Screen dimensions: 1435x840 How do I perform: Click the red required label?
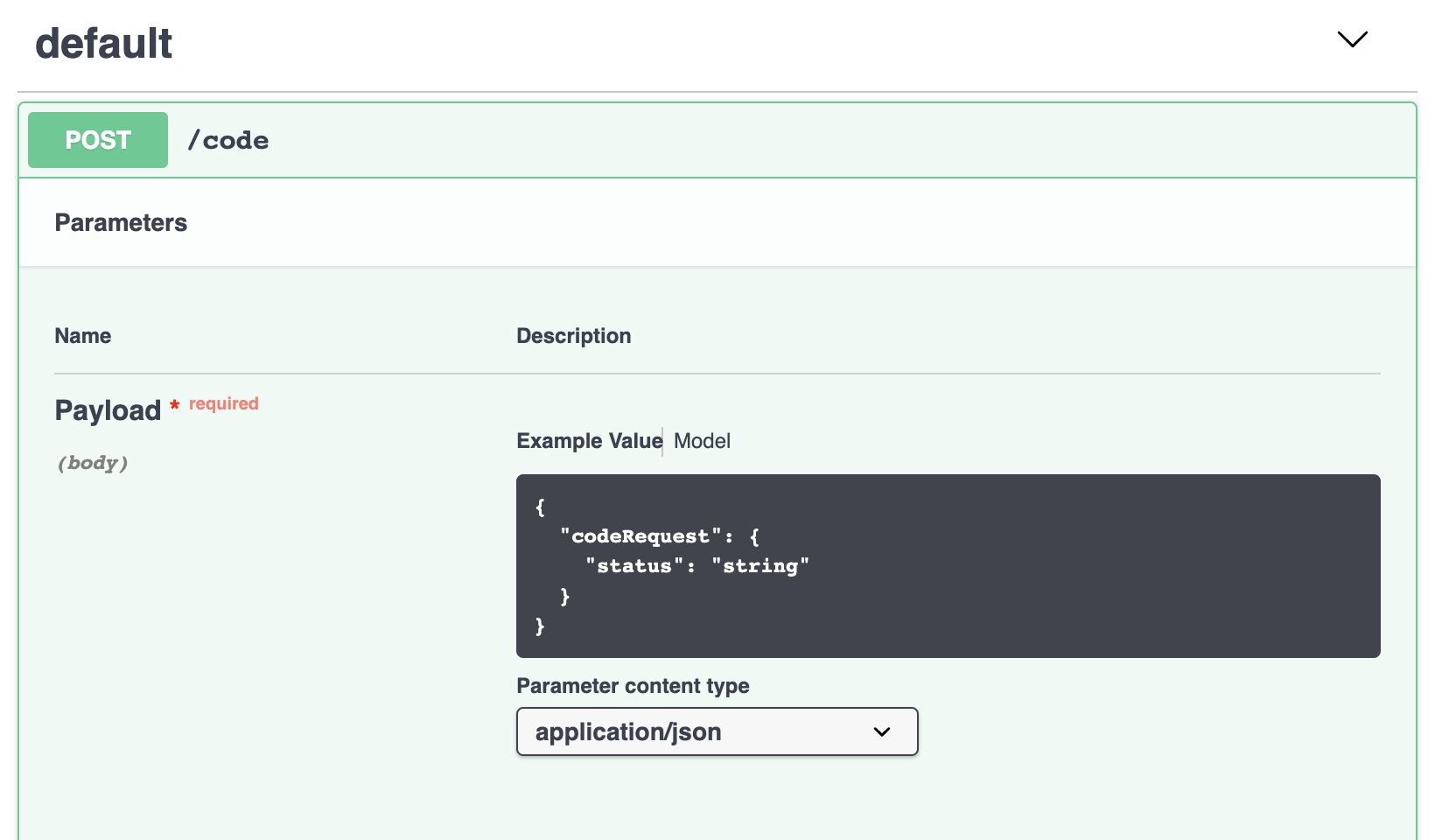[224, 403]
